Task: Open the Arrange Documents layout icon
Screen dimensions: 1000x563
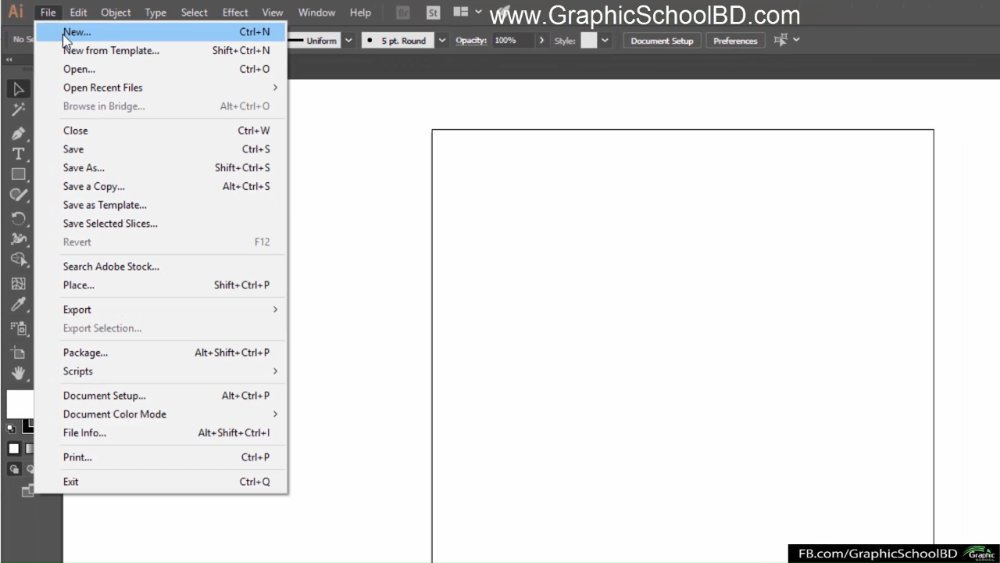Action: (460, 12)
